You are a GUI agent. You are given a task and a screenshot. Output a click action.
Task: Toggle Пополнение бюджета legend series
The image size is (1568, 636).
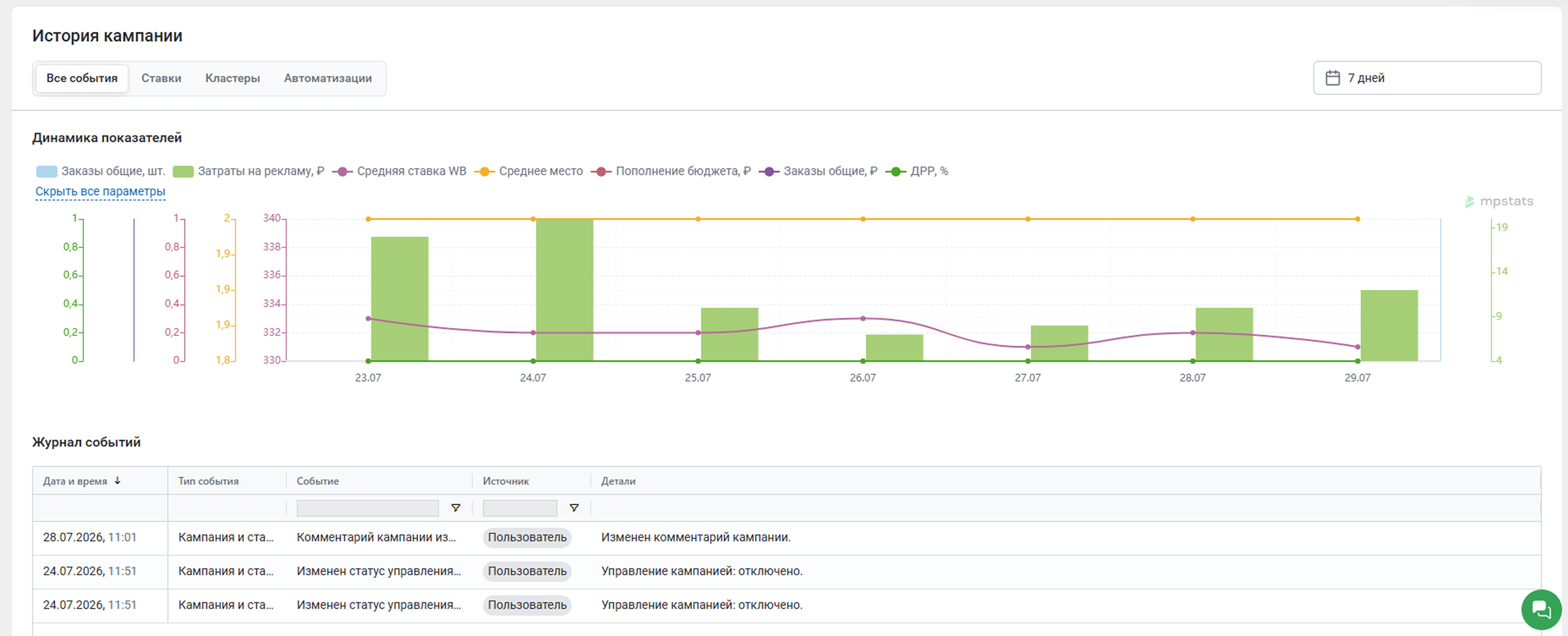(671, 171)
